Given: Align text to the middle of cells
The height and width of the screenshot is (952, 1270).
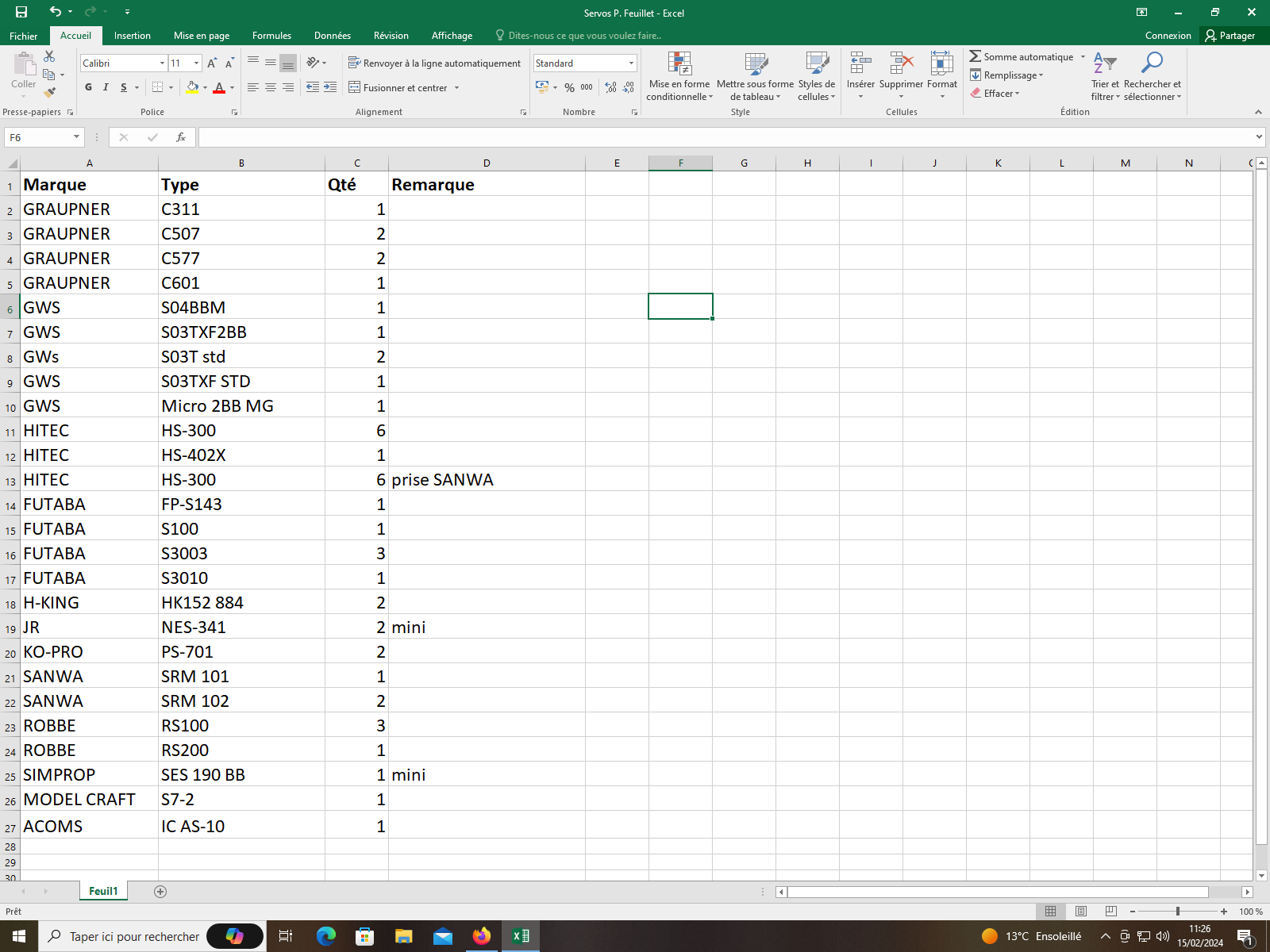Looking at the screenshot, I should (x=271, y=63).
